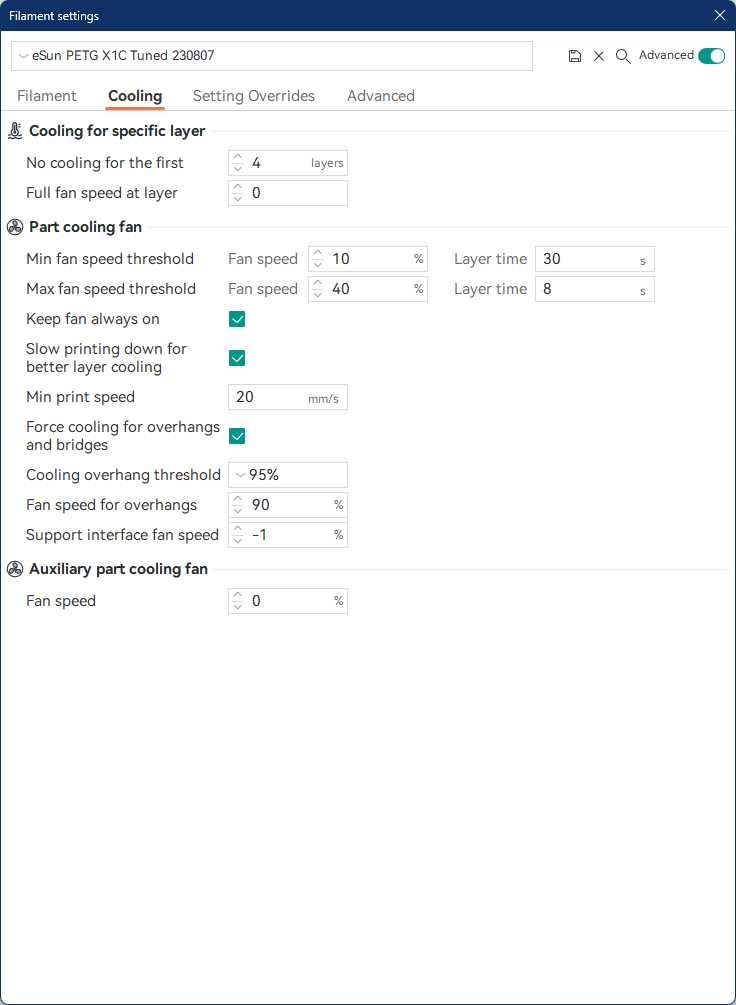This screenshot has width=736, height=1005.
Task: Click the Min print speed field
Action: (x=288, y=397)
